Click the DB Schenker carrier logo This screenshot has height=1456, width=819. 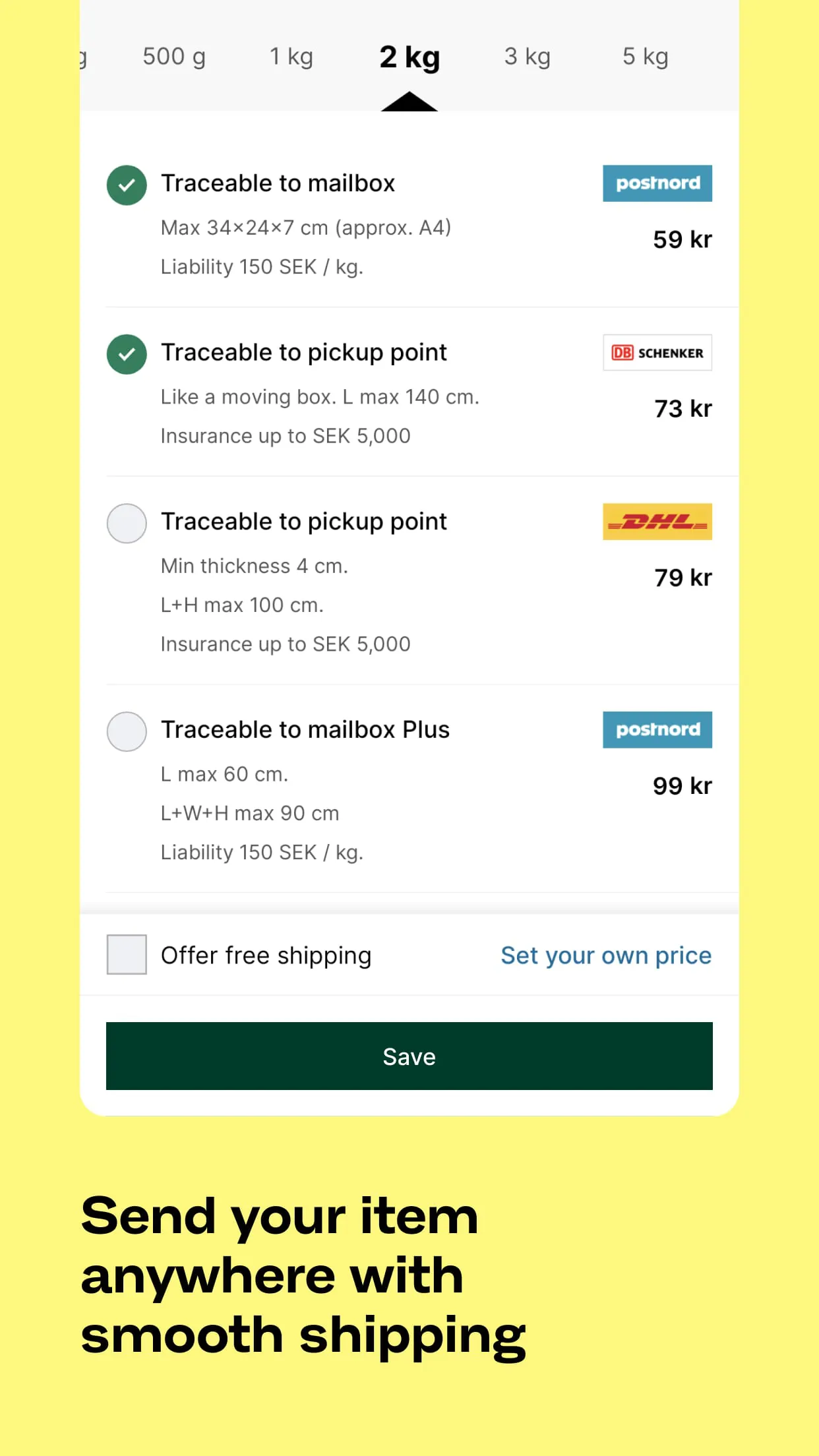(657, 352)
